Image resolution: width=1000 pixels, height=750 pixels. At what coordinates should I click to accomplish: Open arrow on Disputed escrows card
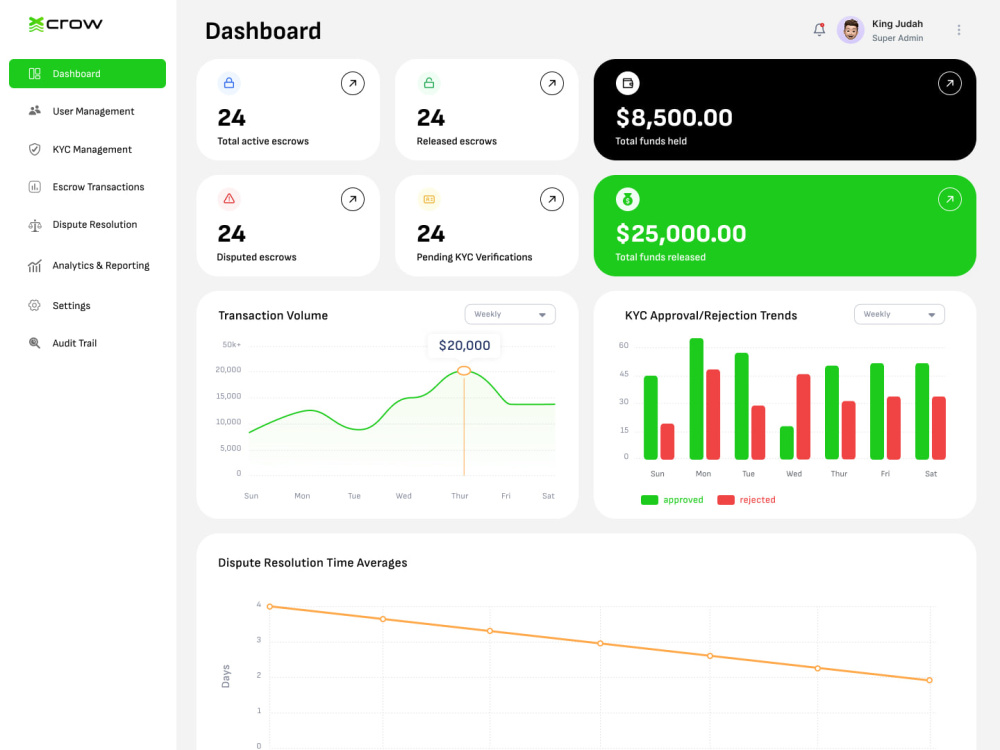pyautogui.click(x=353, y=200)
